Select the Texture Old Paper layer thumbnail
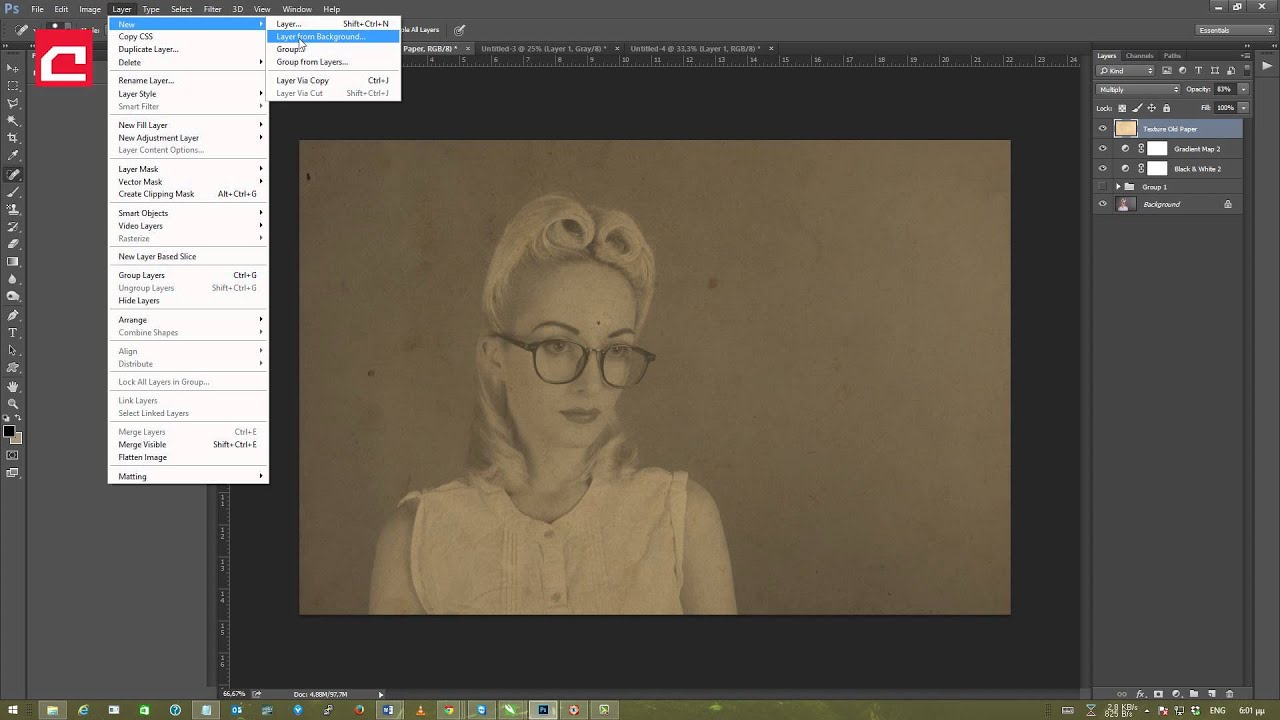 point(1126,129)
